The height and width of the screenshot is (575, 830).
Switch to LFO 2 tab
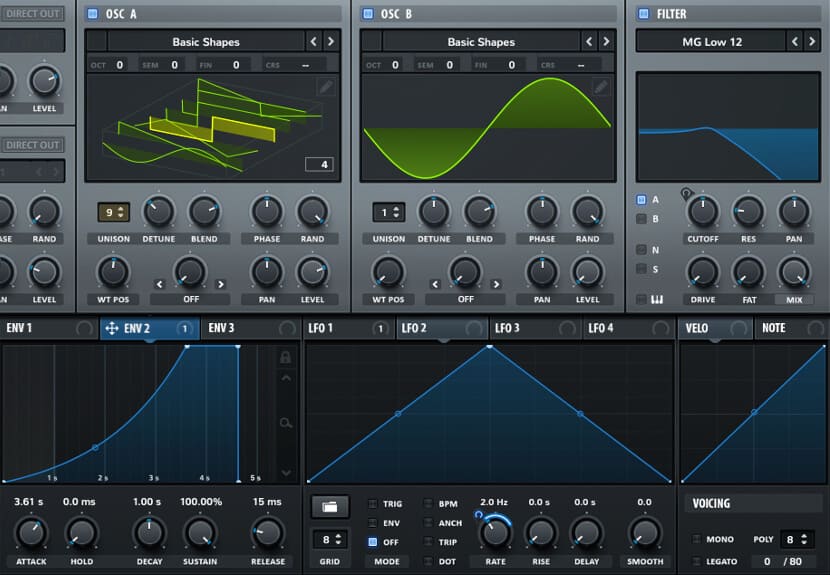tap(443, 328)
